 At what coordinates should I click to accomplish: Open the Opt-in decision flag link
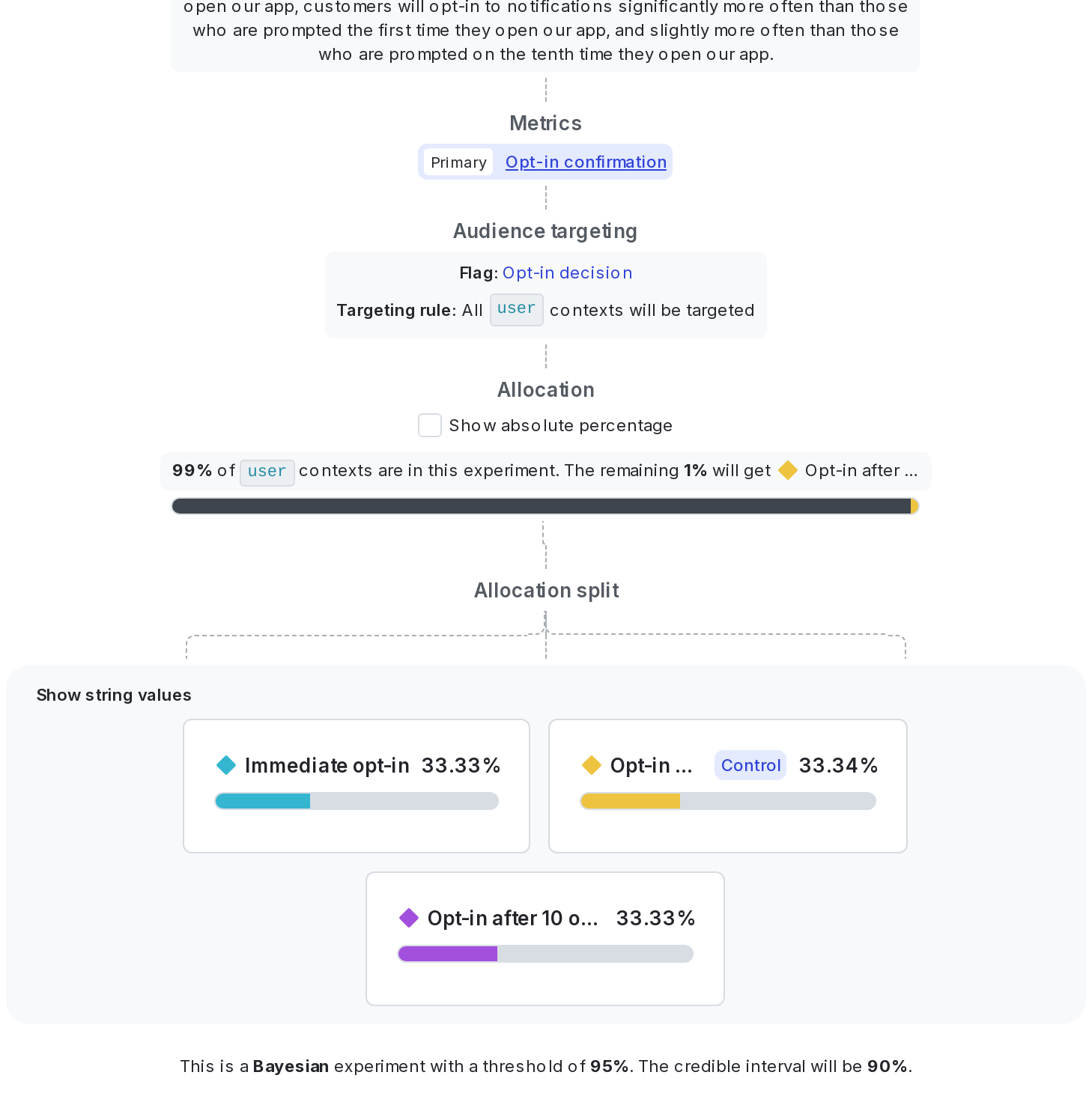pos(567,273)
